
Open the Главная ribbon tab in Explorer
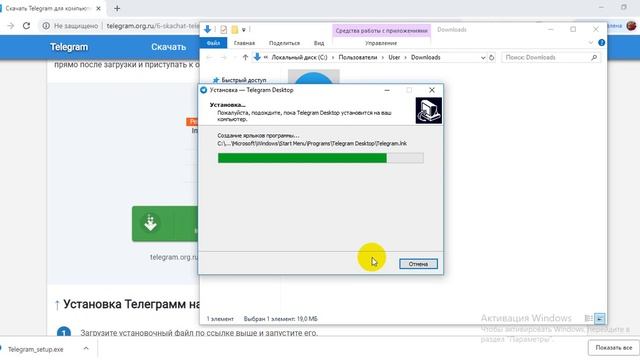pos(244,43)
